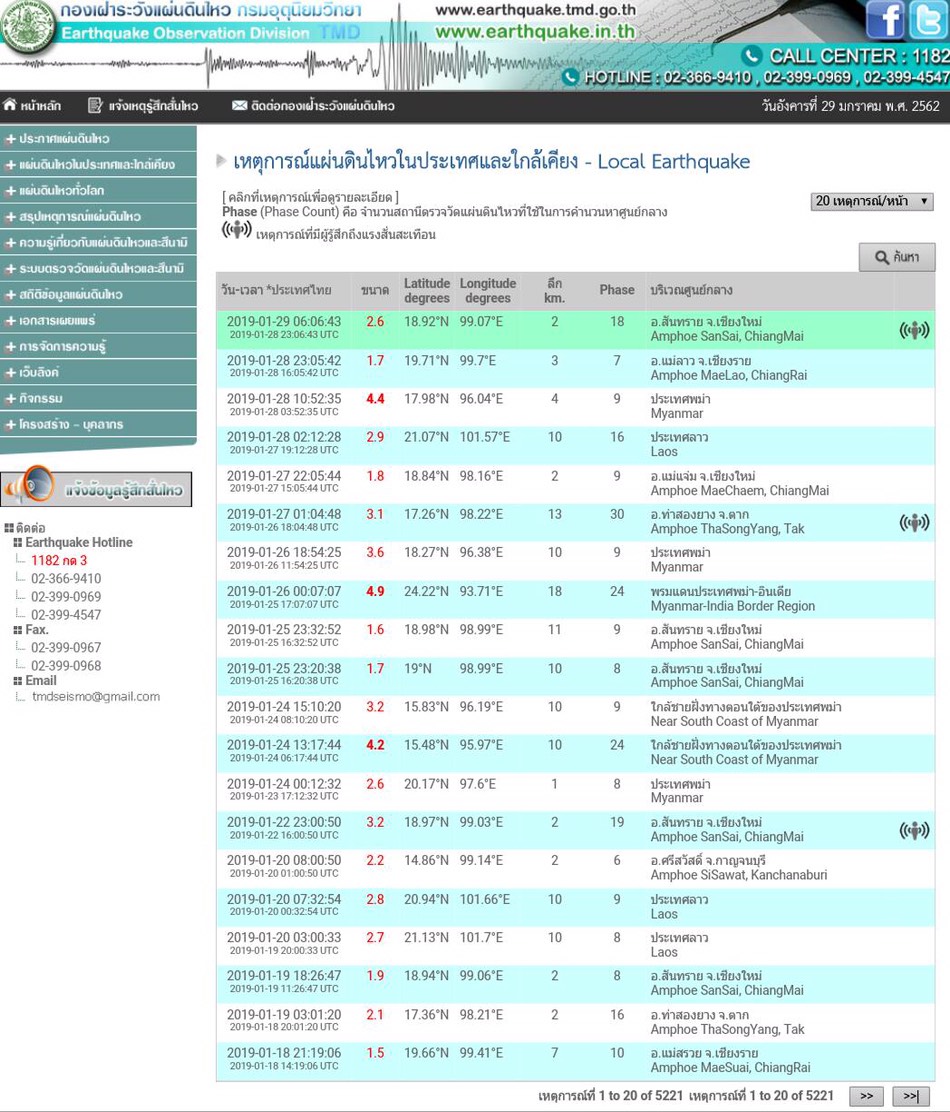Viewport: 950px width, 1112px height.
Task: Click the felt-shaking icon on the SanSai 06:06:43 row
Action: coord(914,330)
